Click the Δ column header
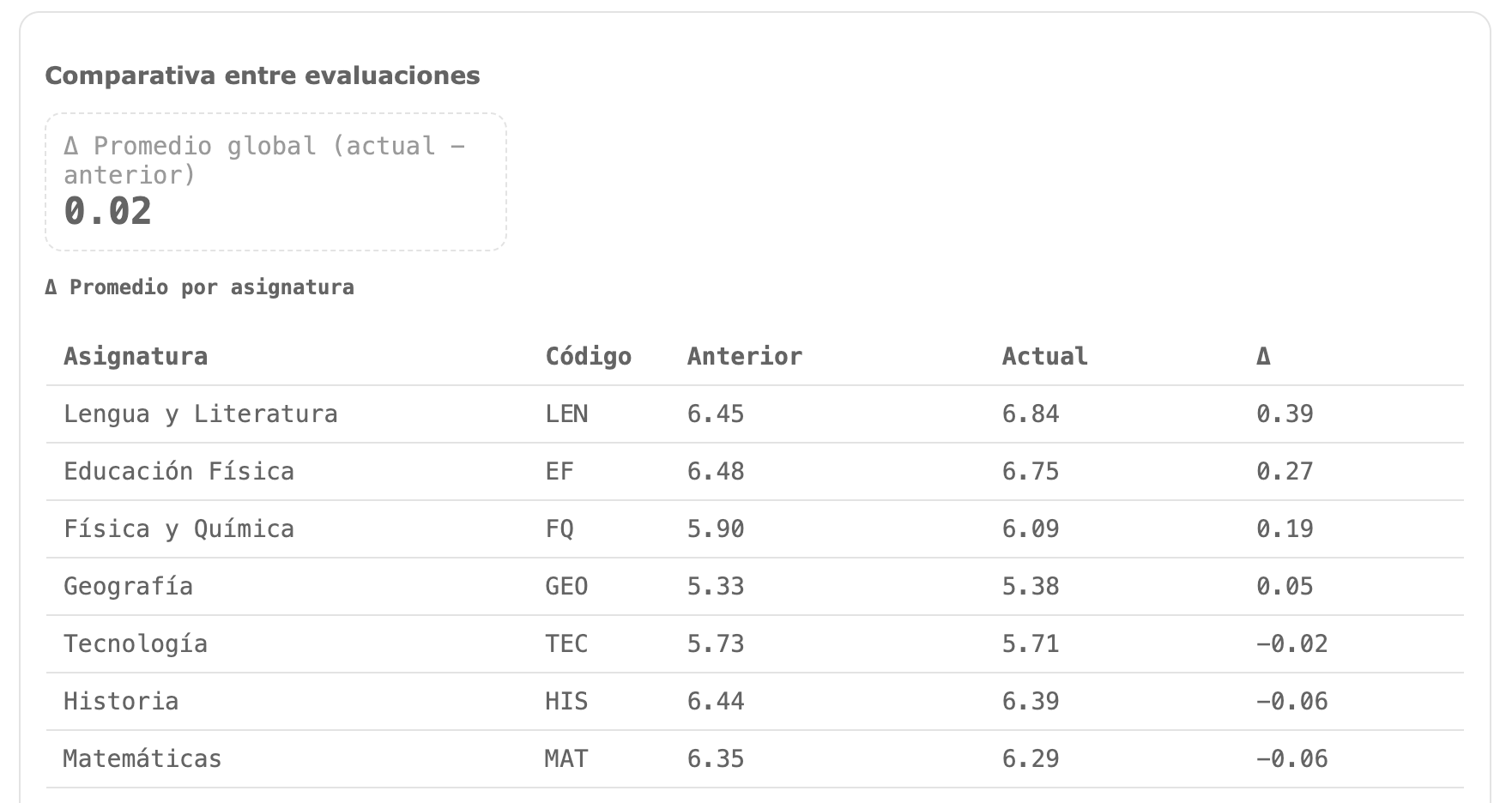1512x803 pixels. pos(1263,356)
